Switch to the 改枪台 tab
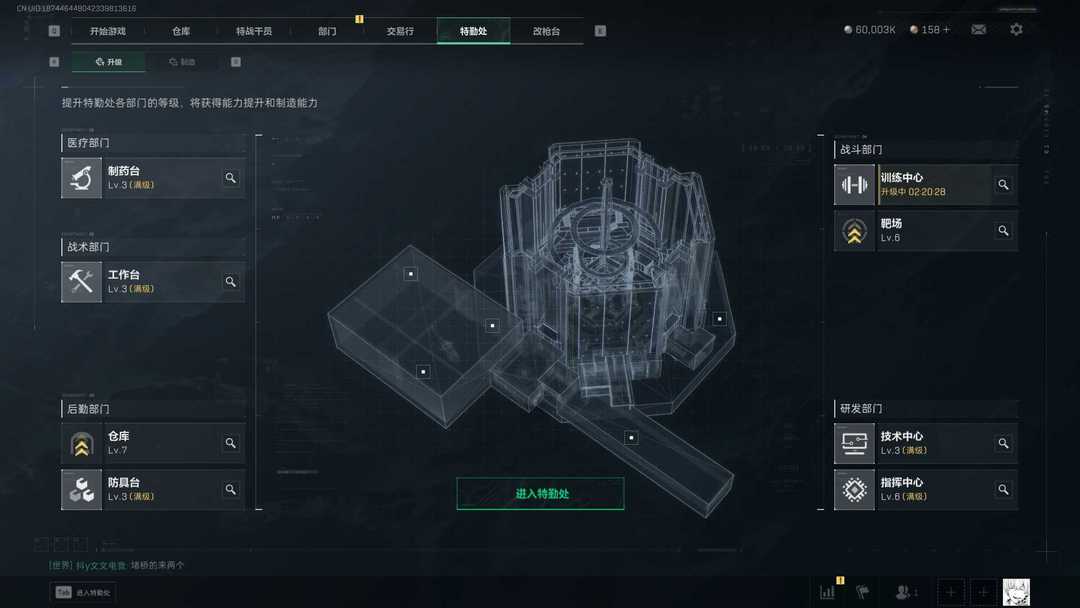This screenshot has width=1080, height=608. tap(546, 31)
